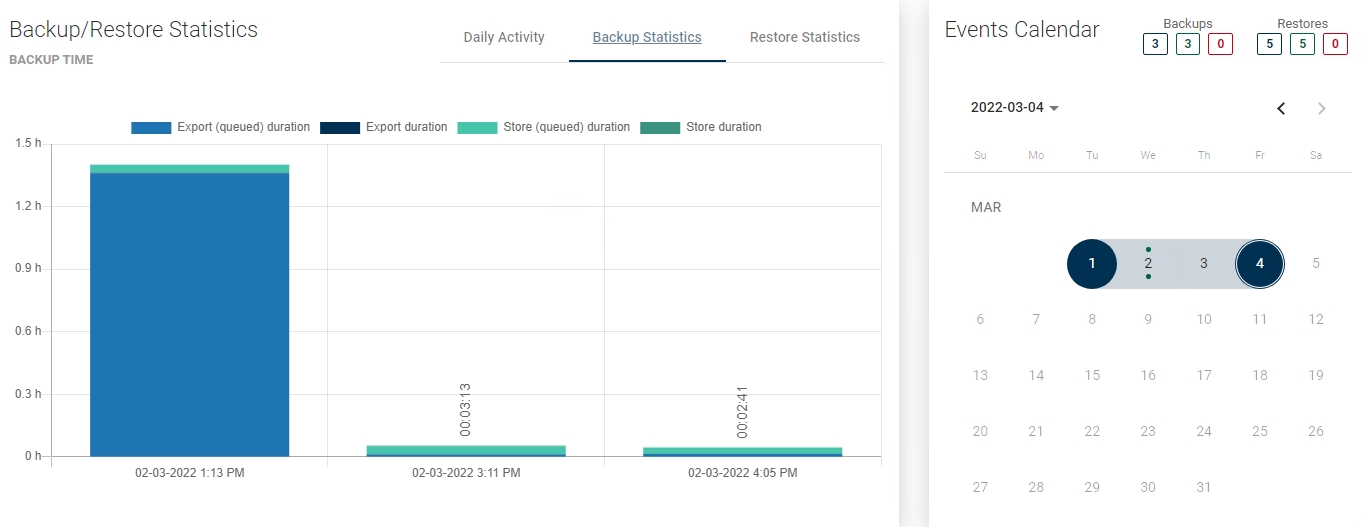The height and width of the screenshot is (527, 1362).
Task: Click the tall 1:13 PM backup bar
Action: tap(189, 310)
